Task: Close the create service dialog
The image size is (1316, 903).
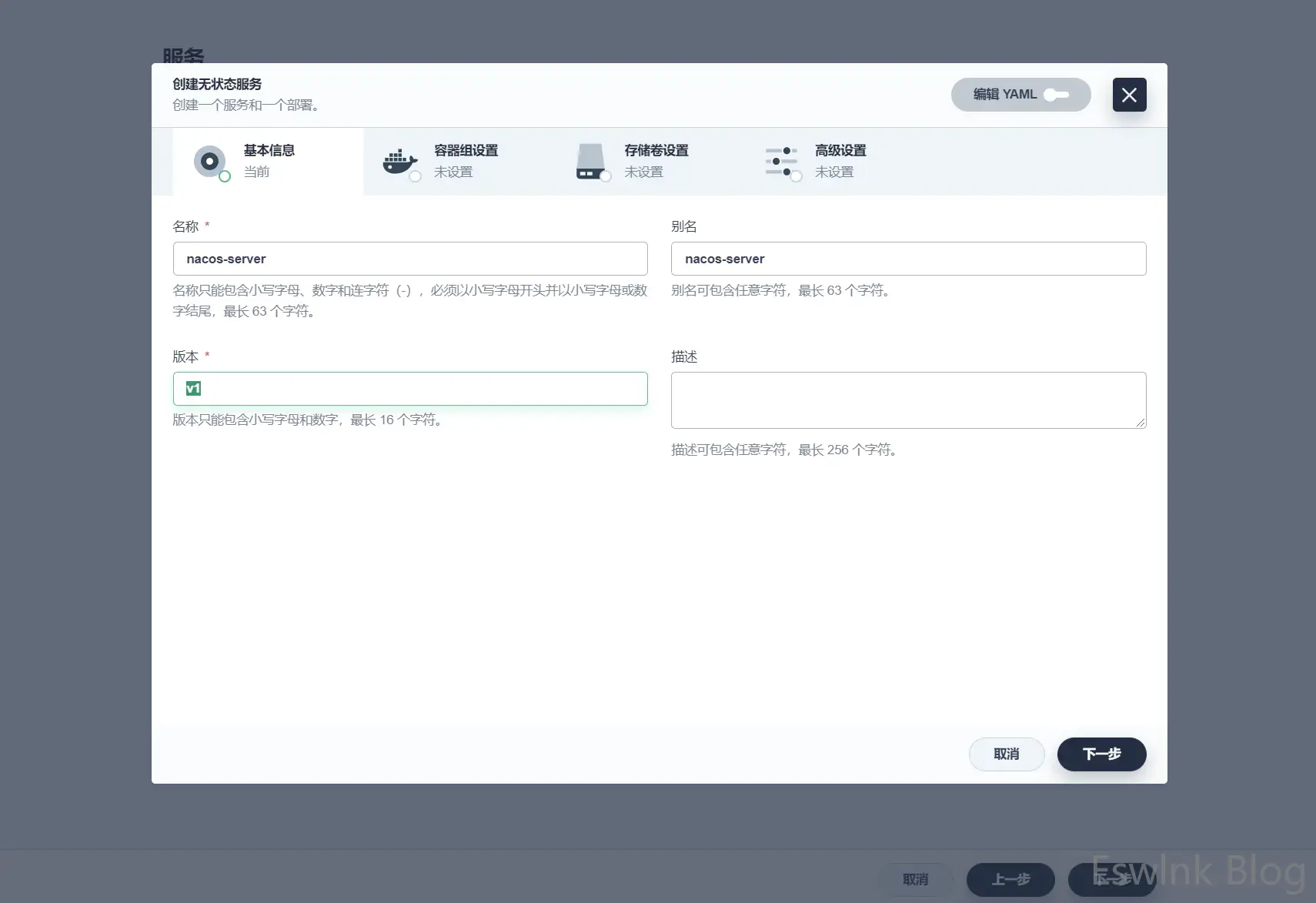Action: pyautogui.click(x=1129, y=95)
